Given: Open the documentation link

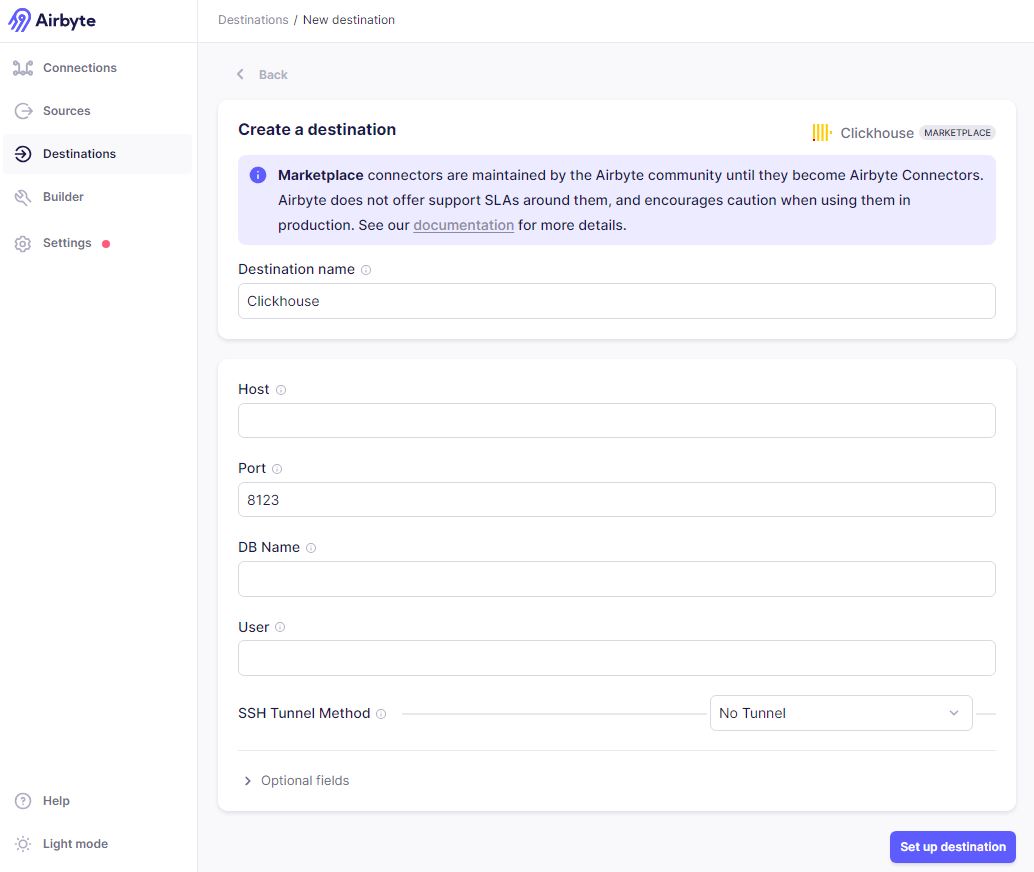Looking at the screenshot, I should coord(464,225).
